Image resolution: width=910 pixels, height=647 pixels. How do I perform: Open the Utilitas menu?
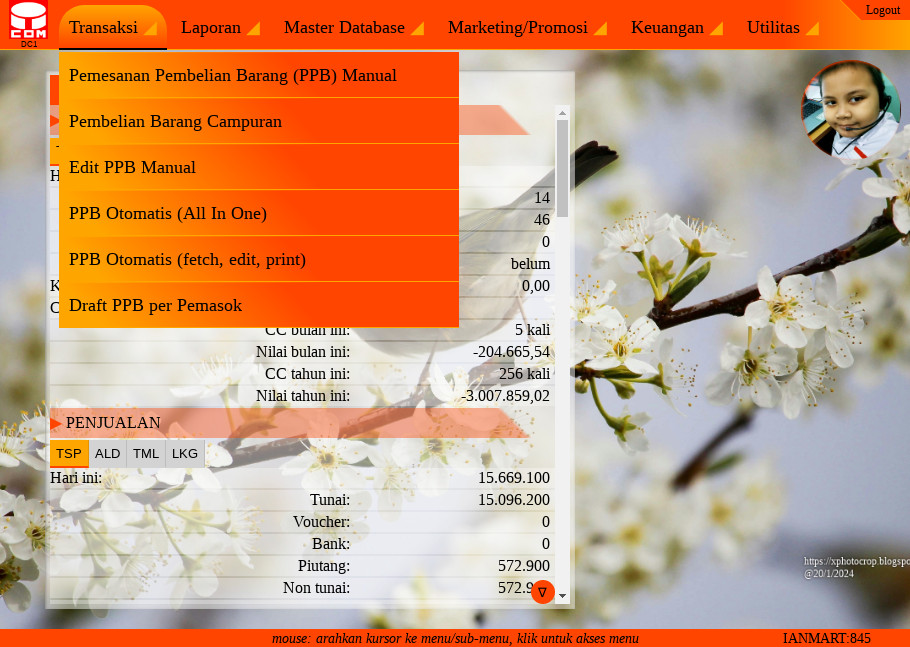point(782,28)
